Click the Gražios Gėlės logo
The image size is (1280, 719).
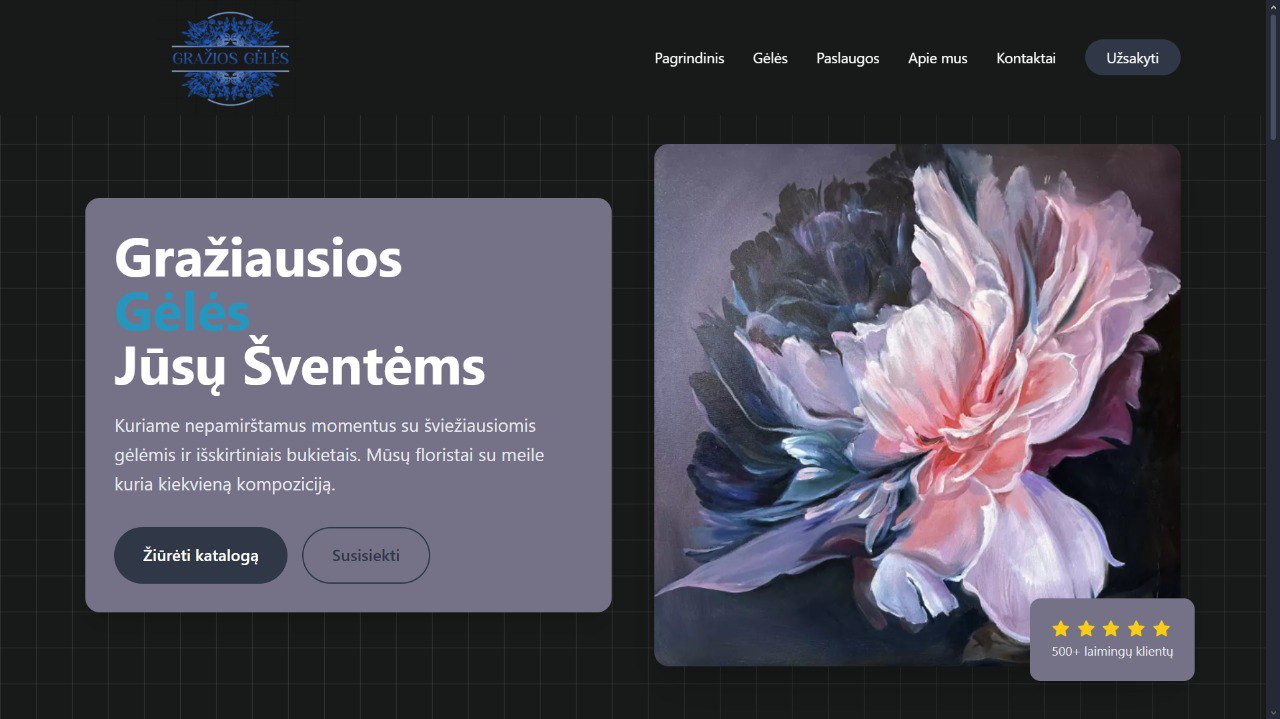click(x=230, y=58)
